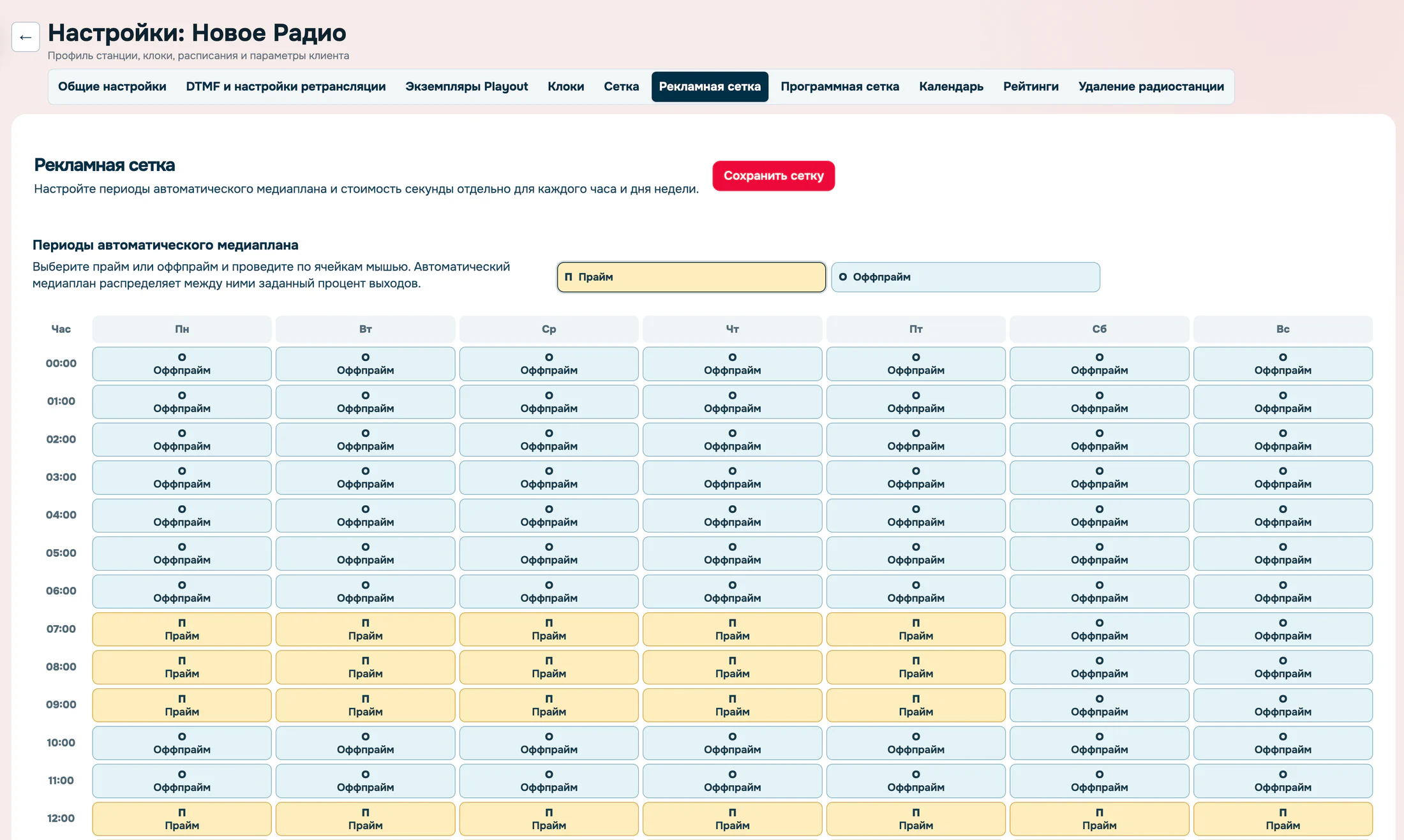This screenshot has height=840, width=1404.
Task: Select the Прайм period brush
Action: (691, 277)
